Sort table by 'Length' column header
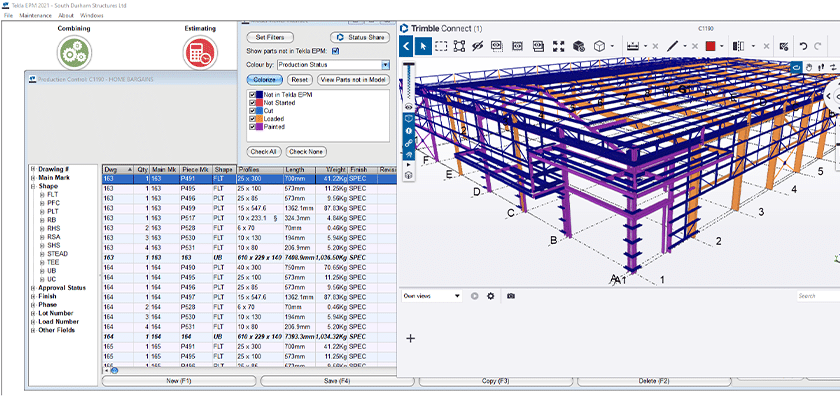 pyautogui.click(x=299, y=169)
